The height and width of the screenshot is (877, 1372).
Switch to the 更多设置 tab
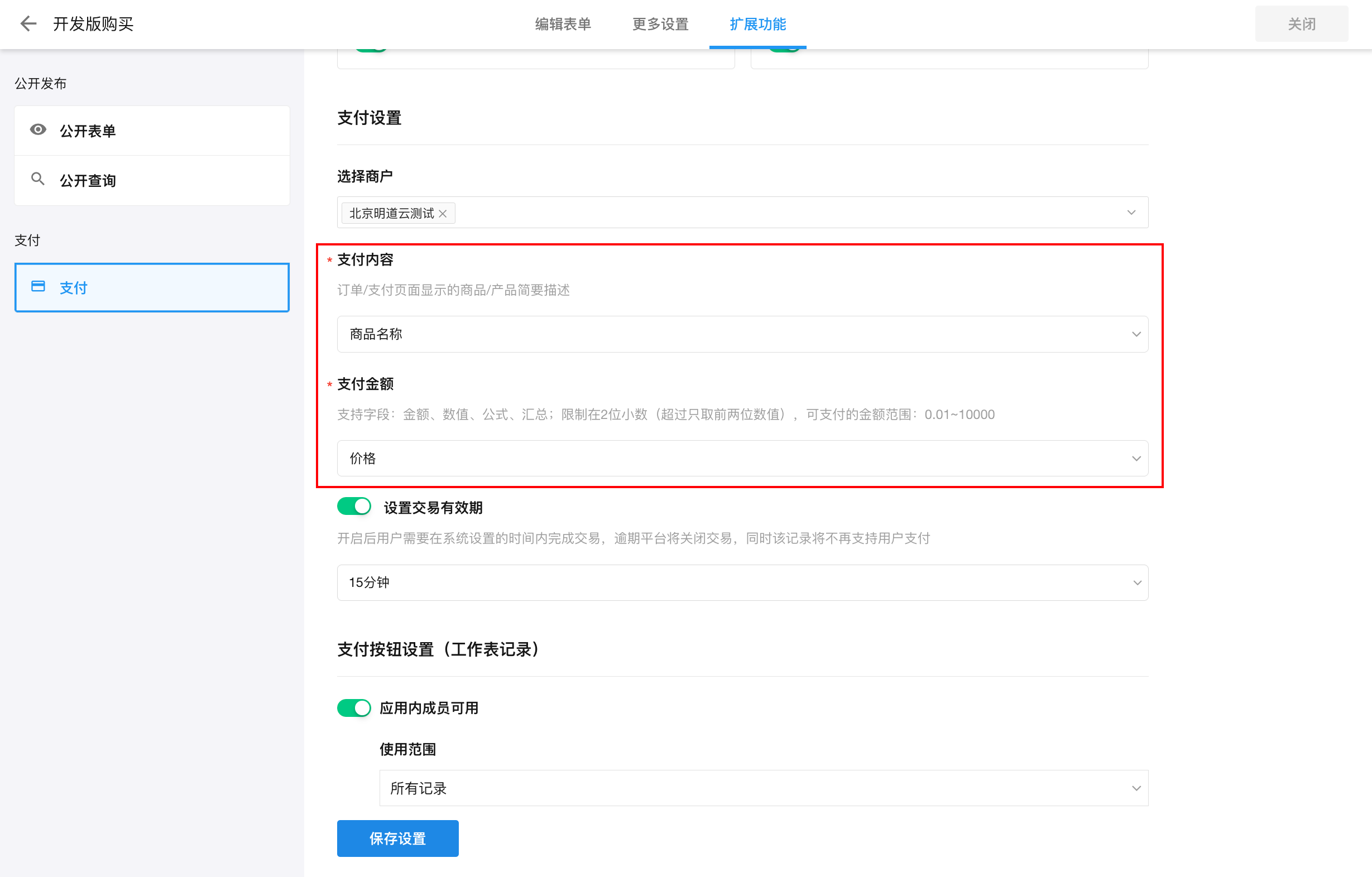click(x=660, y=24)
